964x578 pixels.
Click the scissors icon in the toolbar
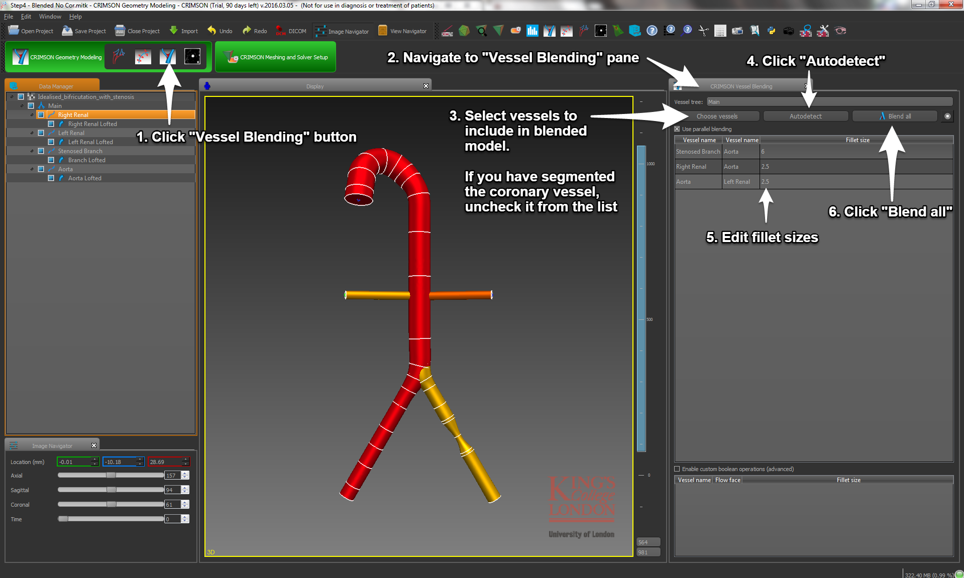tap(703, 31)
